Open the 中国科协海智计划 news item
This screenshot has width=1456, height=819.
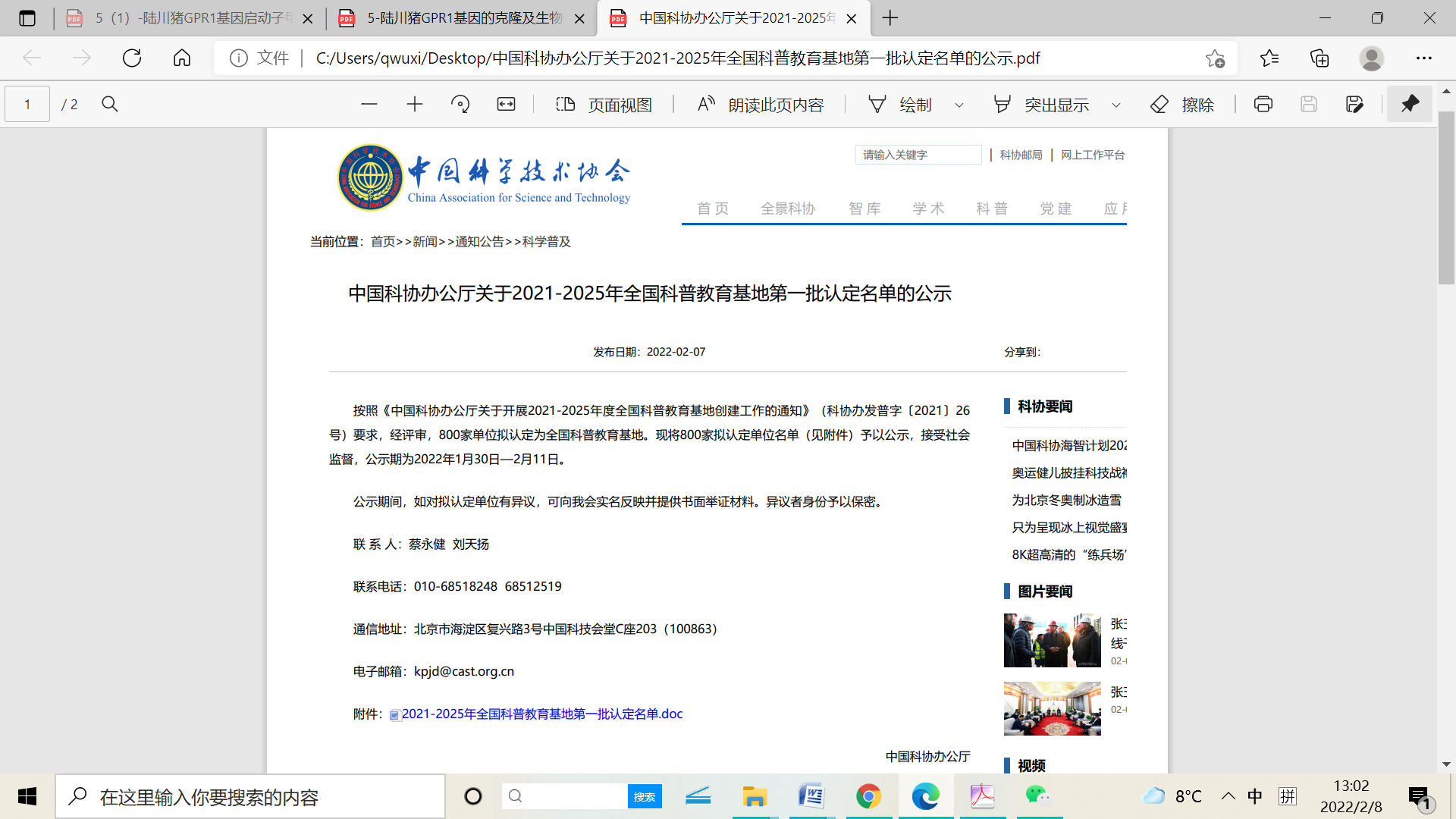click(x=1069, y=445)
